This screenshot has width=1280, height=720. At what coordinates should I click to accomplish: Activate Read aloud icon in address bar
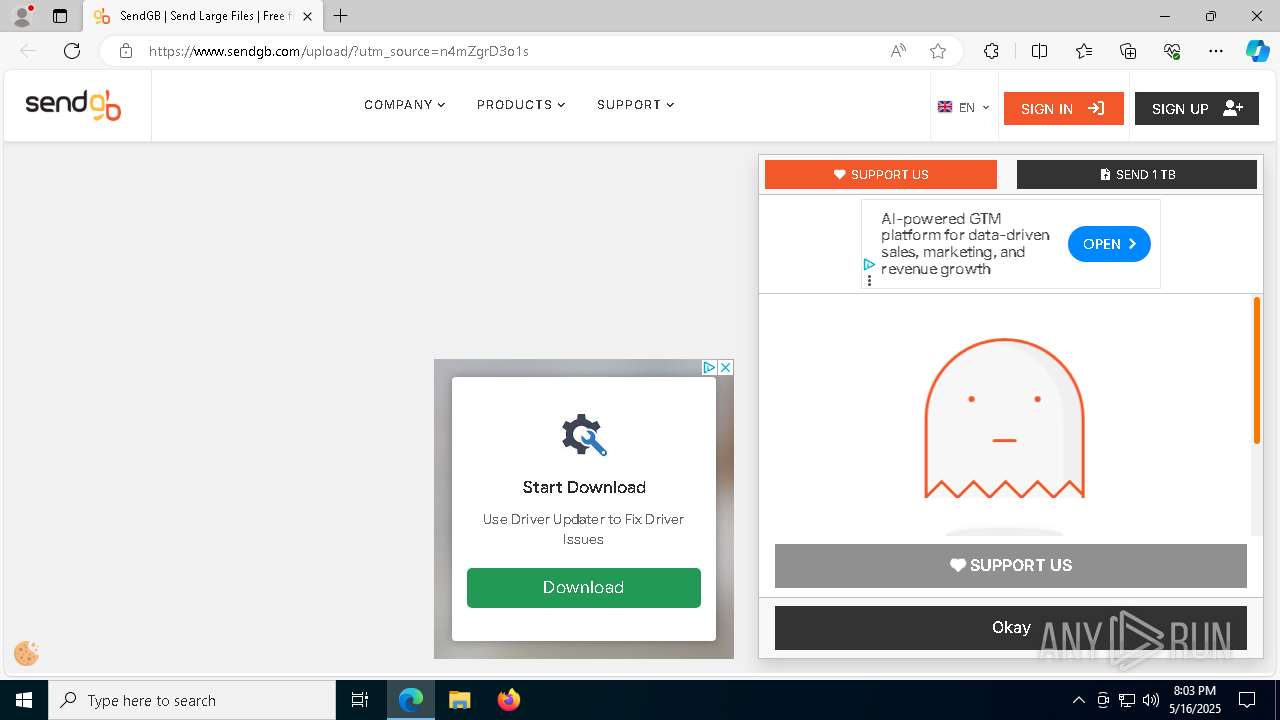[898, 51]
